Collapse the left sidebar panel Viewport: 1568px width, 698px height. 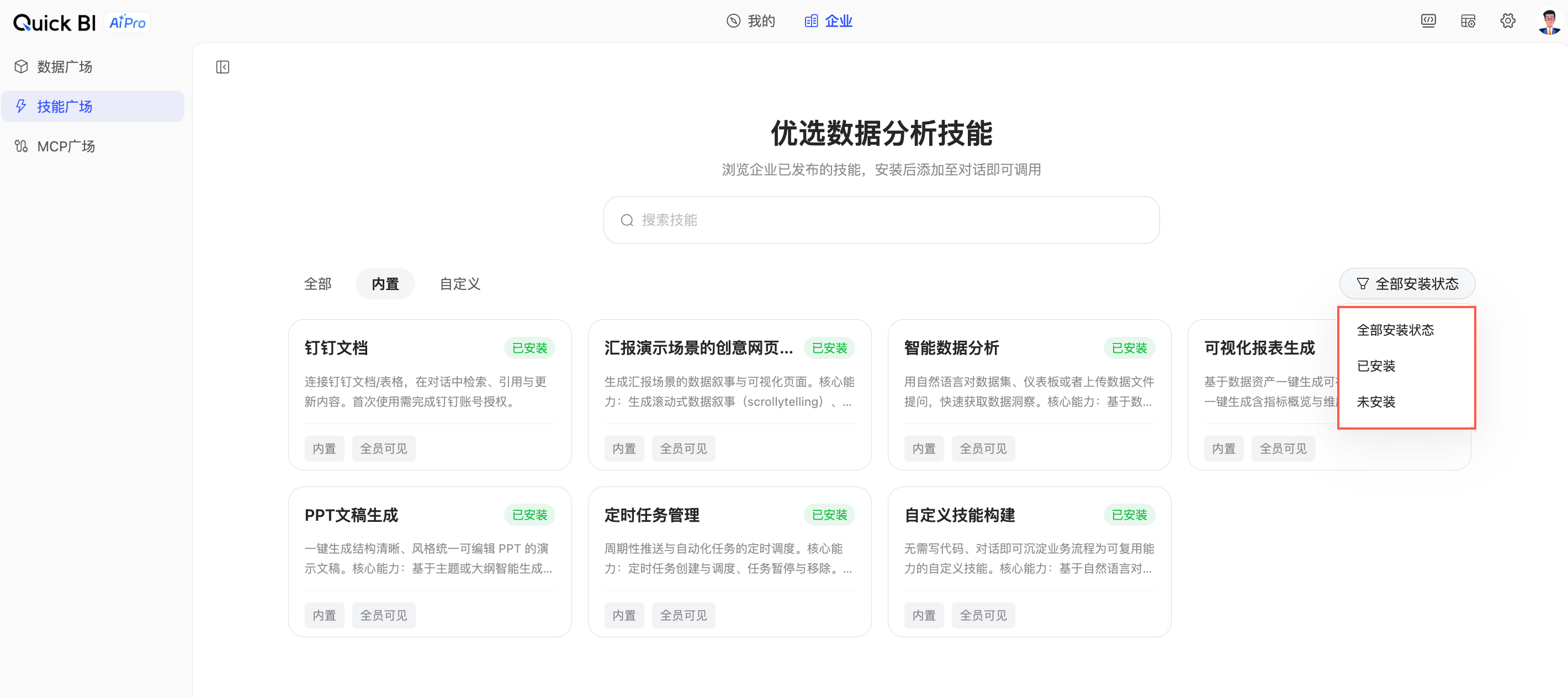pos(223,67)
